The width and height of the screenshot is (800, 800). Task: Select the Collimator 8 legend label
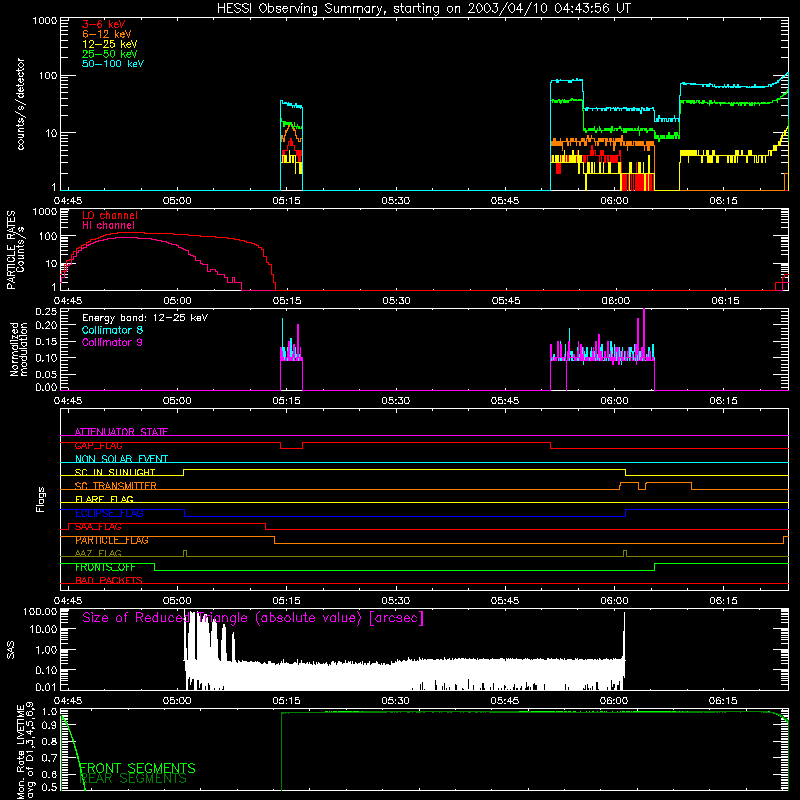[112, 330]
